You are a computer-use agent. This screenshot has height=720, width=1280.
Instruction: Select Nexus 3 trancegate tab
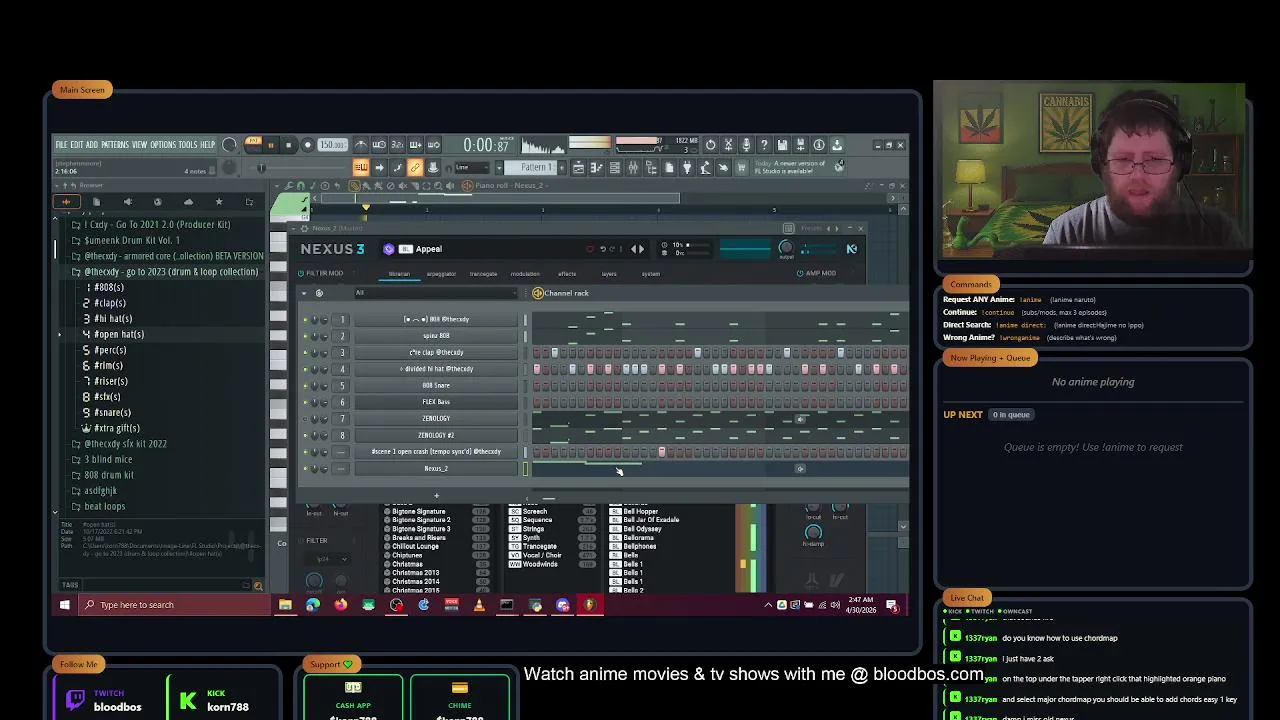pyautogui.click(x=483, y=274)
